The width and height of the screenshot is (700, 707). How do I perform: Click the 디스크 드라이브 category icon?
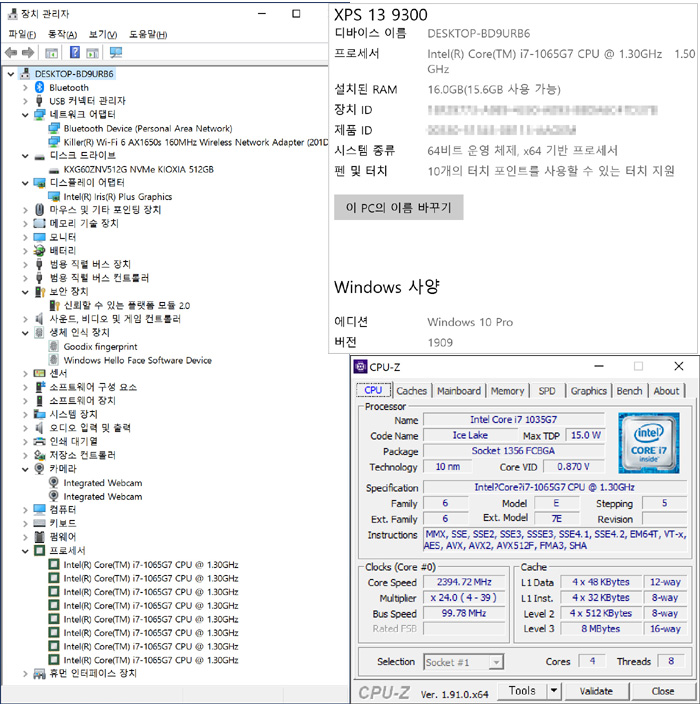40,156
